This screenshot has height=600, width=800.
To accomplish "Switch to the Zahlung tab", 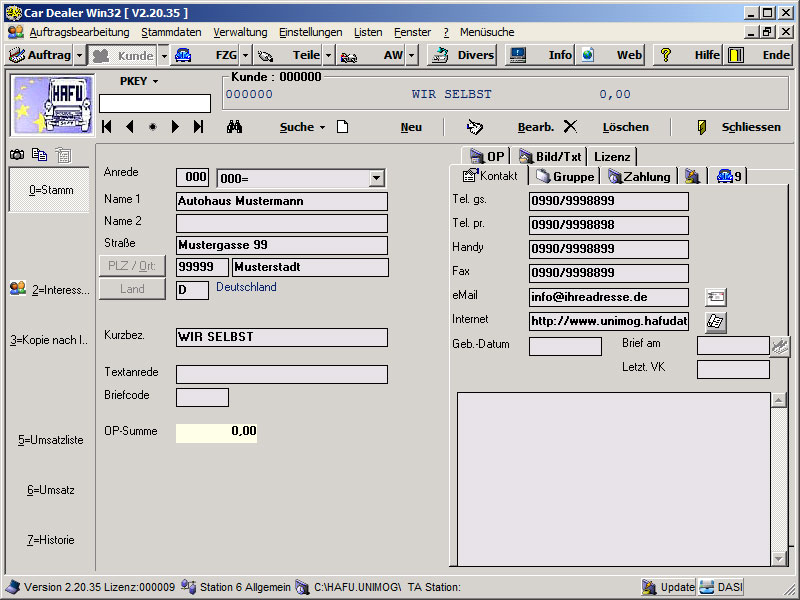I will click(639, 176).
